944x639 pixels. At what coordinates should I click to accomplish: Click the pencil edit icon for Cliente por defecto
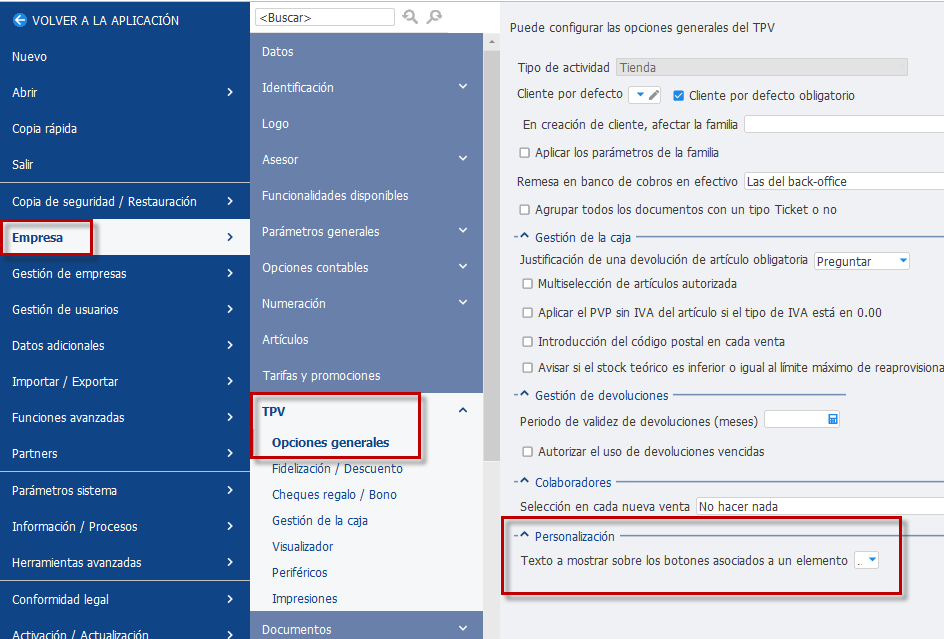(654, 95)
